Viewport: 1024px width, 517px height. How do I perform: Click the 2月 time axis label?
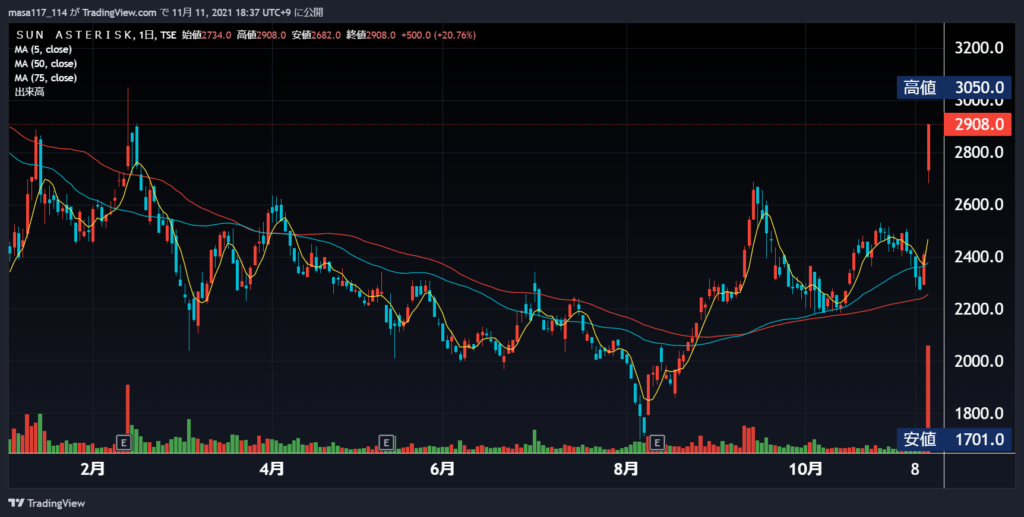(93, 469)
